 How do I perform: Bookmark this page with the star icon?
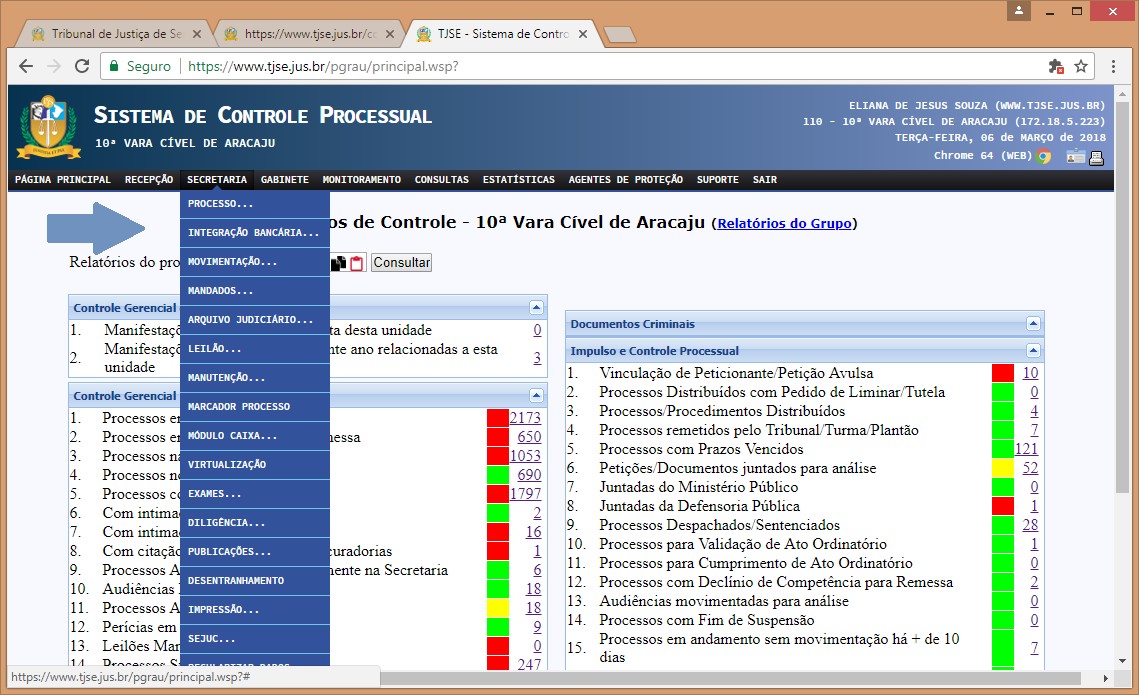(1081, 66)
